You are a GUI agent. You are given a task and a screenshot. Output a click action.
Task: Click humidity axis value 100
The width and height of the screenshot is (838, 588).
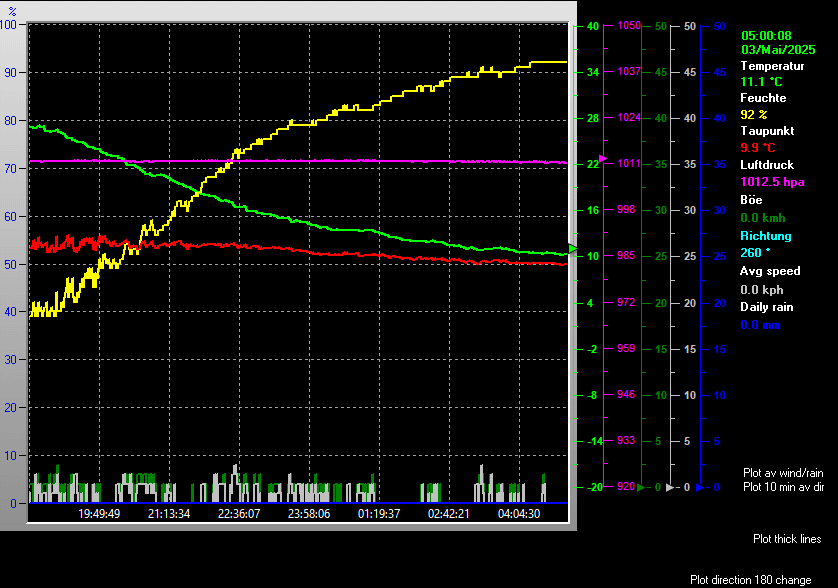point(9,25)
